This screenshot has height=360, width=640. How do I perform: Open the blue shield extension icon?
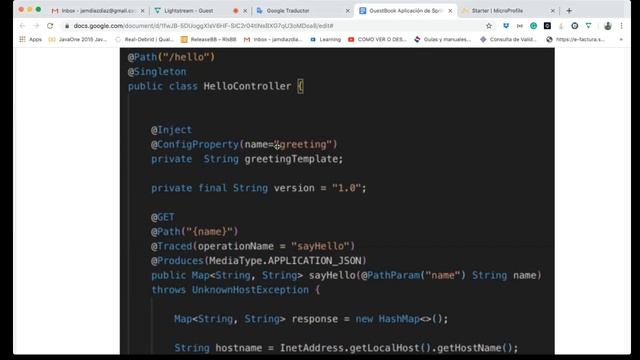506,26
